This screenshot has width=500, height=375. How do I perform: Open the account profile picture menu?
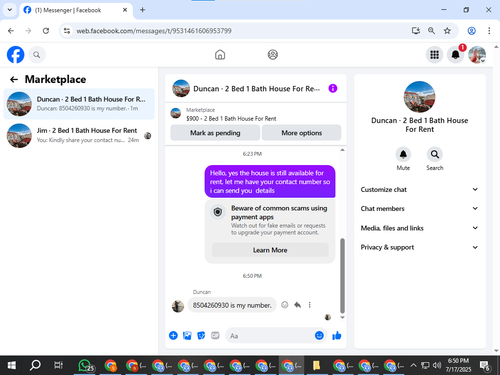[x=477, y=55]
